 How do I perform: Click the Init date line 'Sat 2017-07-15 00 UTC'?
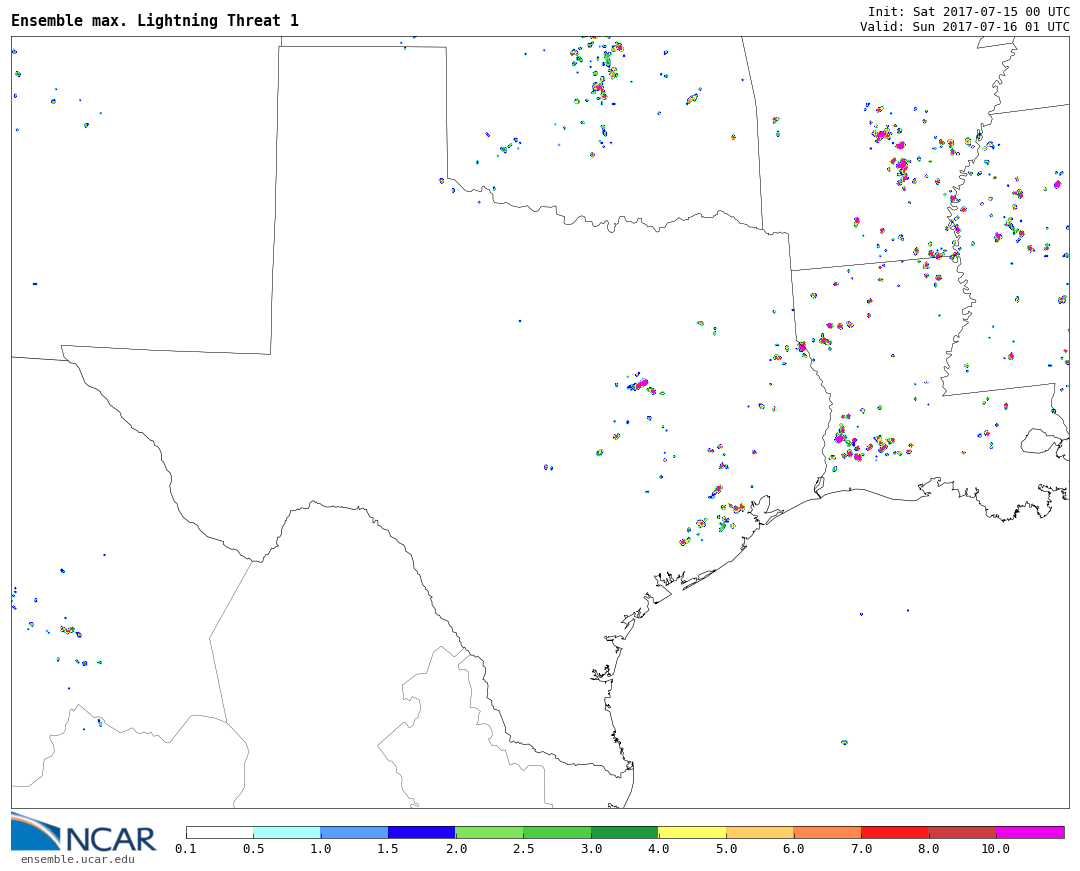[x=991, y=12]
